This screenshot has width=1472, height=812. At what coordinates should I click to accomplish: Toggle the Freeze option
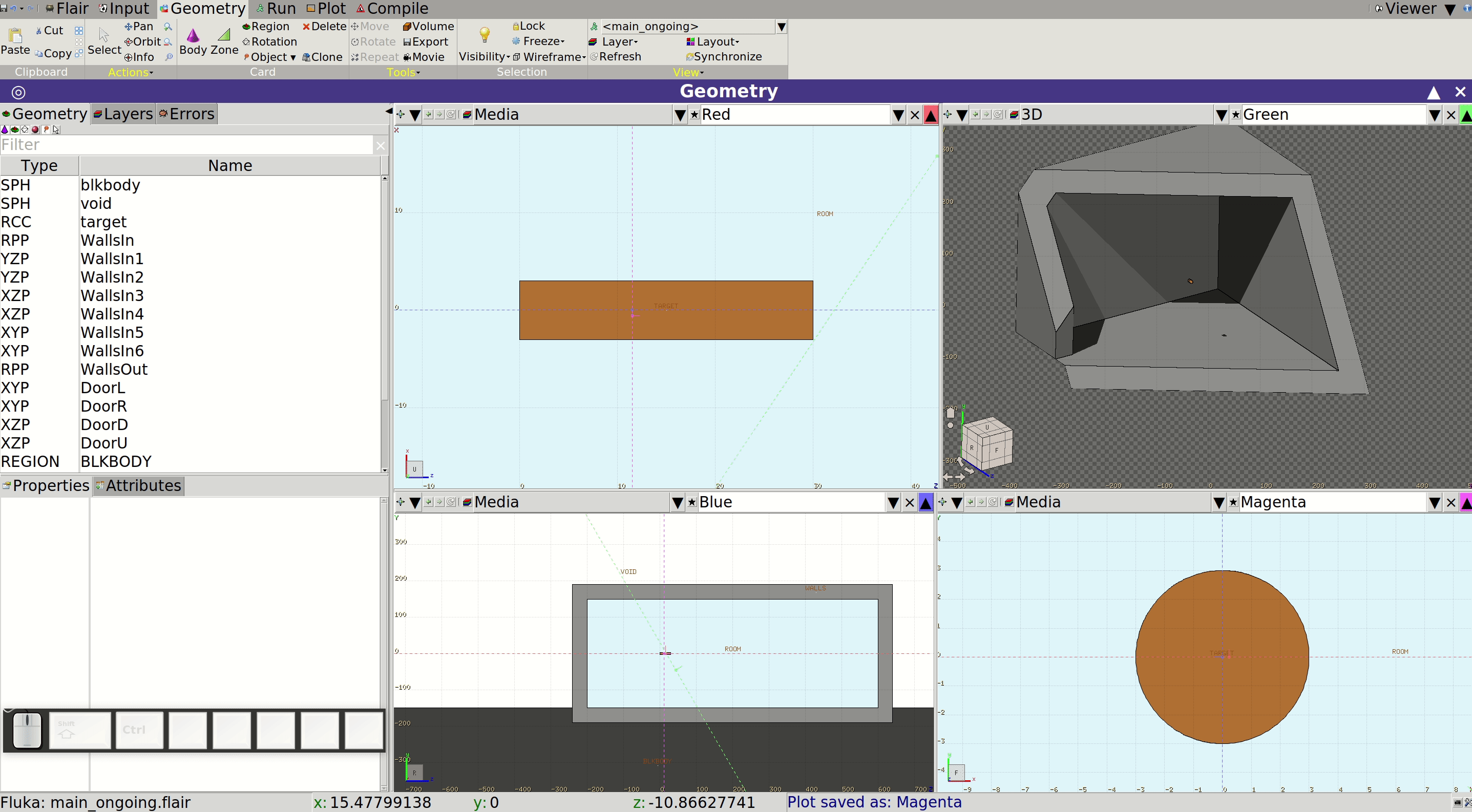click(538, 41)
